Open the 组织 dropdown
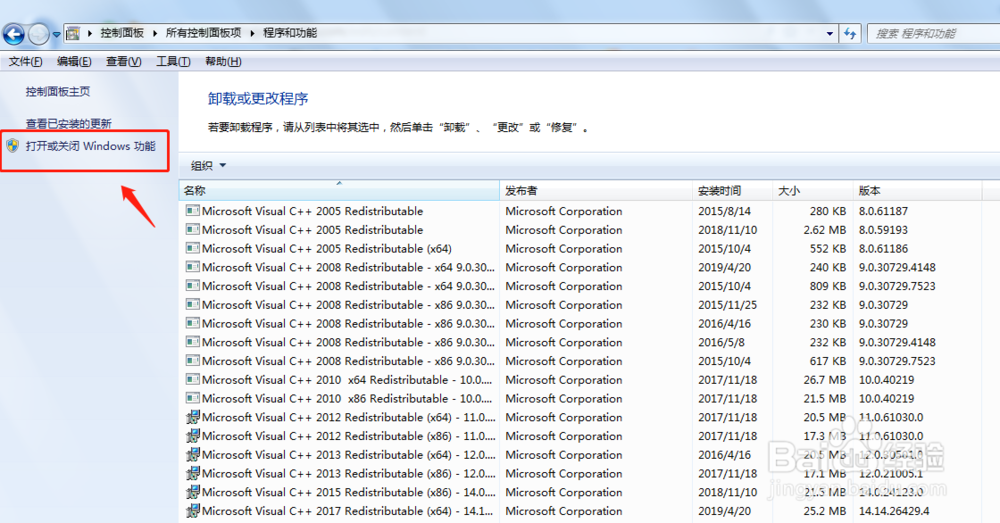 coord(209,166)
